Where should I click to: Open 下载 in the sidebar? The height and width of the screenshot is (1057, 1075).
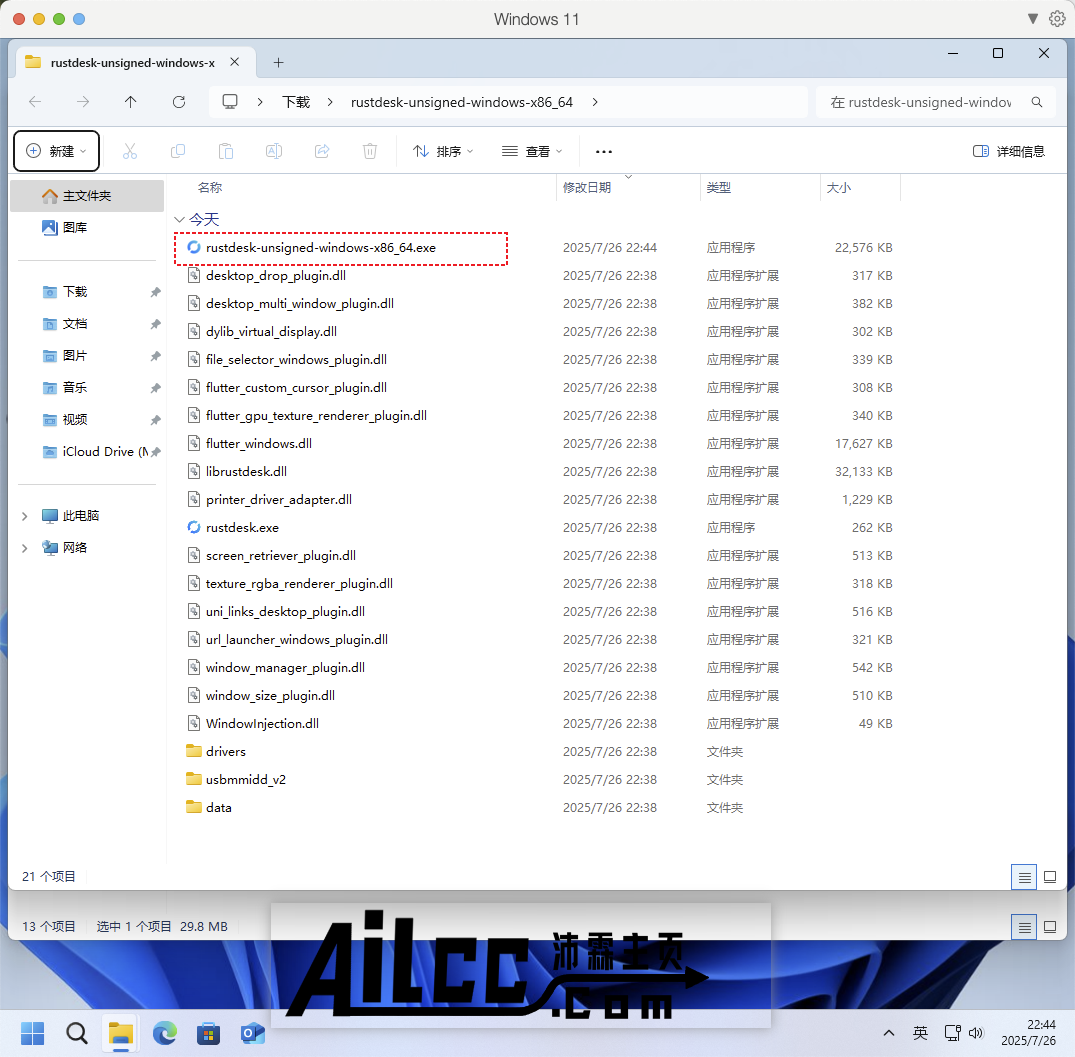(x=87, y=292)
